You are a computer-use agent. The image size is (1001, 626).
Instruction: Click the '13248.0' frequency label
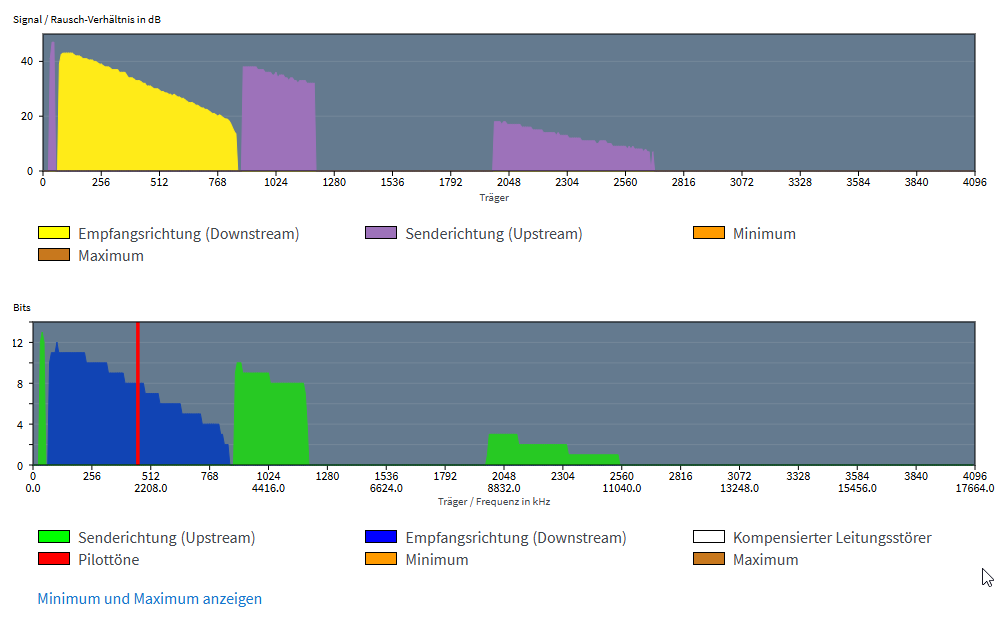point(739,488)
